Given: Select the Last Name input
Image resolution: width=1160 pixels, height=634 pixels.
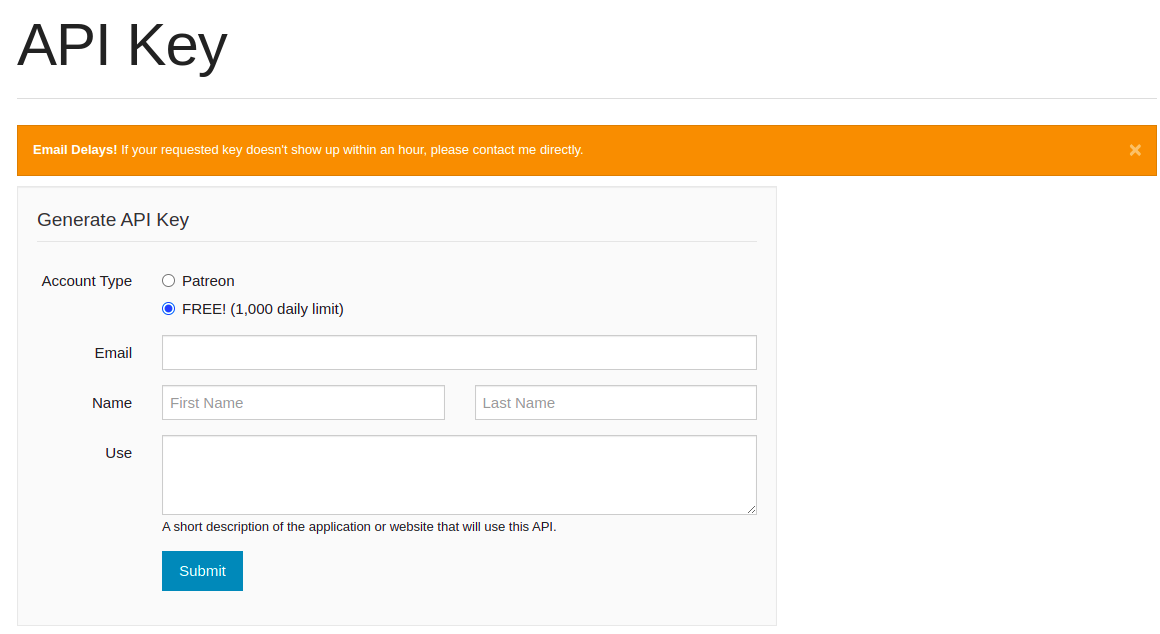Looking at the screenshot, I should pyautogui.click(x=615, y=402).
